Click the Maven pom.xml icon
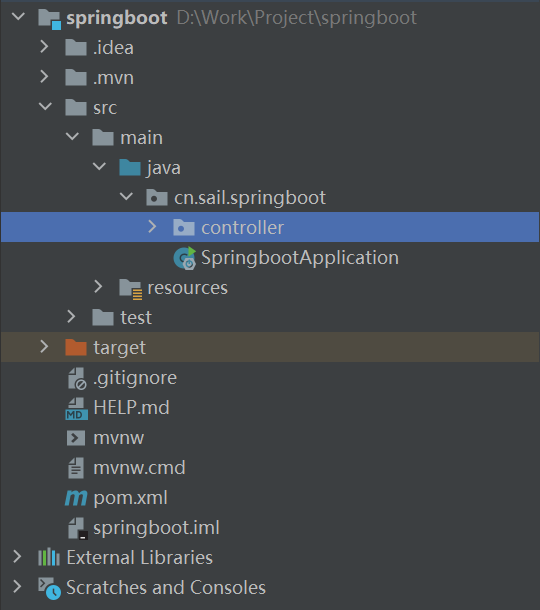540x610 pixels. [76, 498]
